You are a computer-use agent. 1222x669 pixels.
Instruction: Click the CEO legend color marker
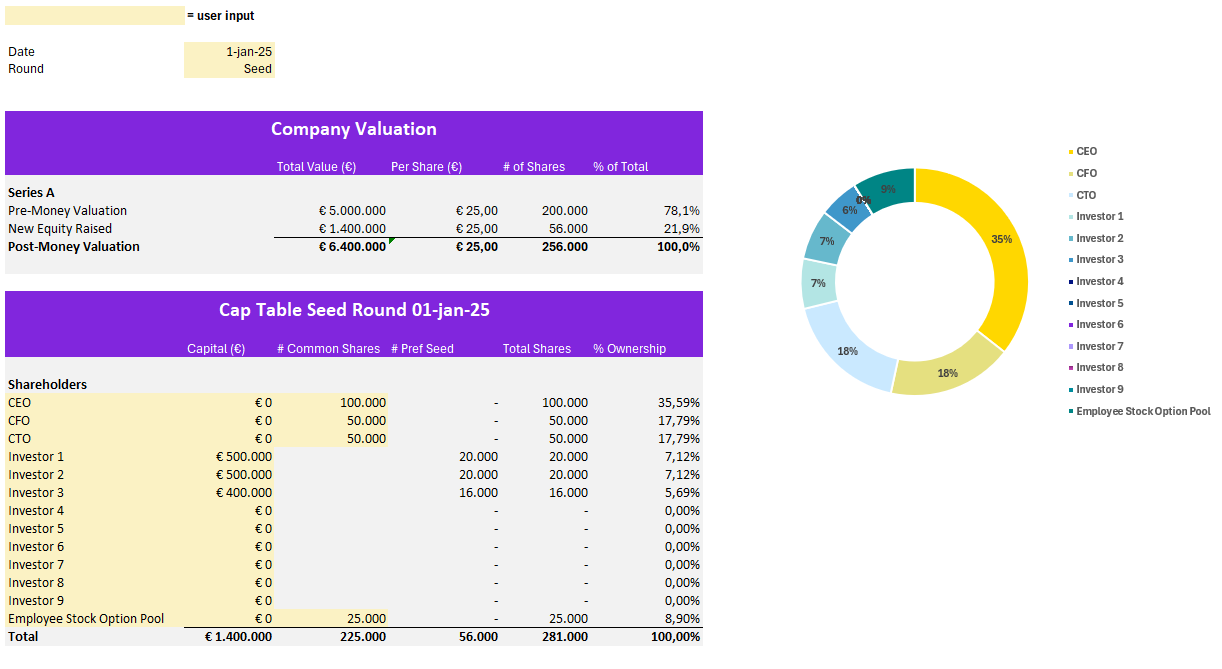1070,152
